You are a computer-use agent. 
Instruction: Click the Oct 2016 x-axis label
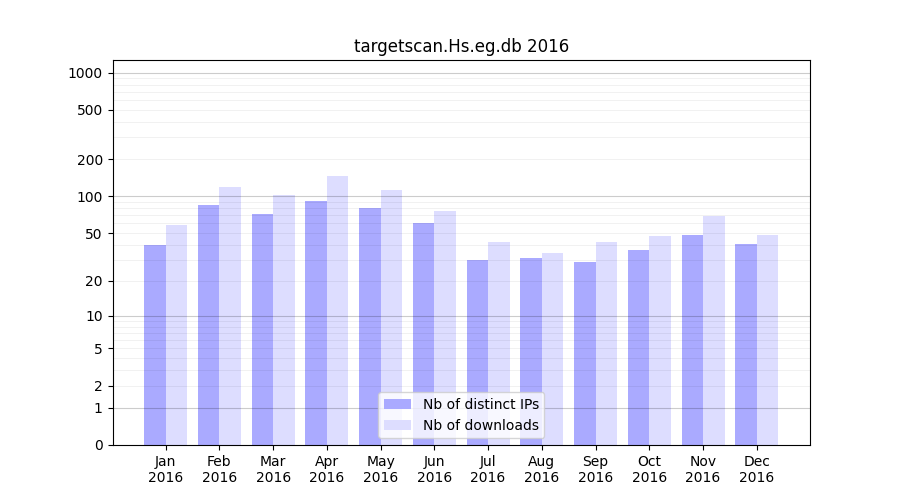pyautogui.click(x=649, y=469)
